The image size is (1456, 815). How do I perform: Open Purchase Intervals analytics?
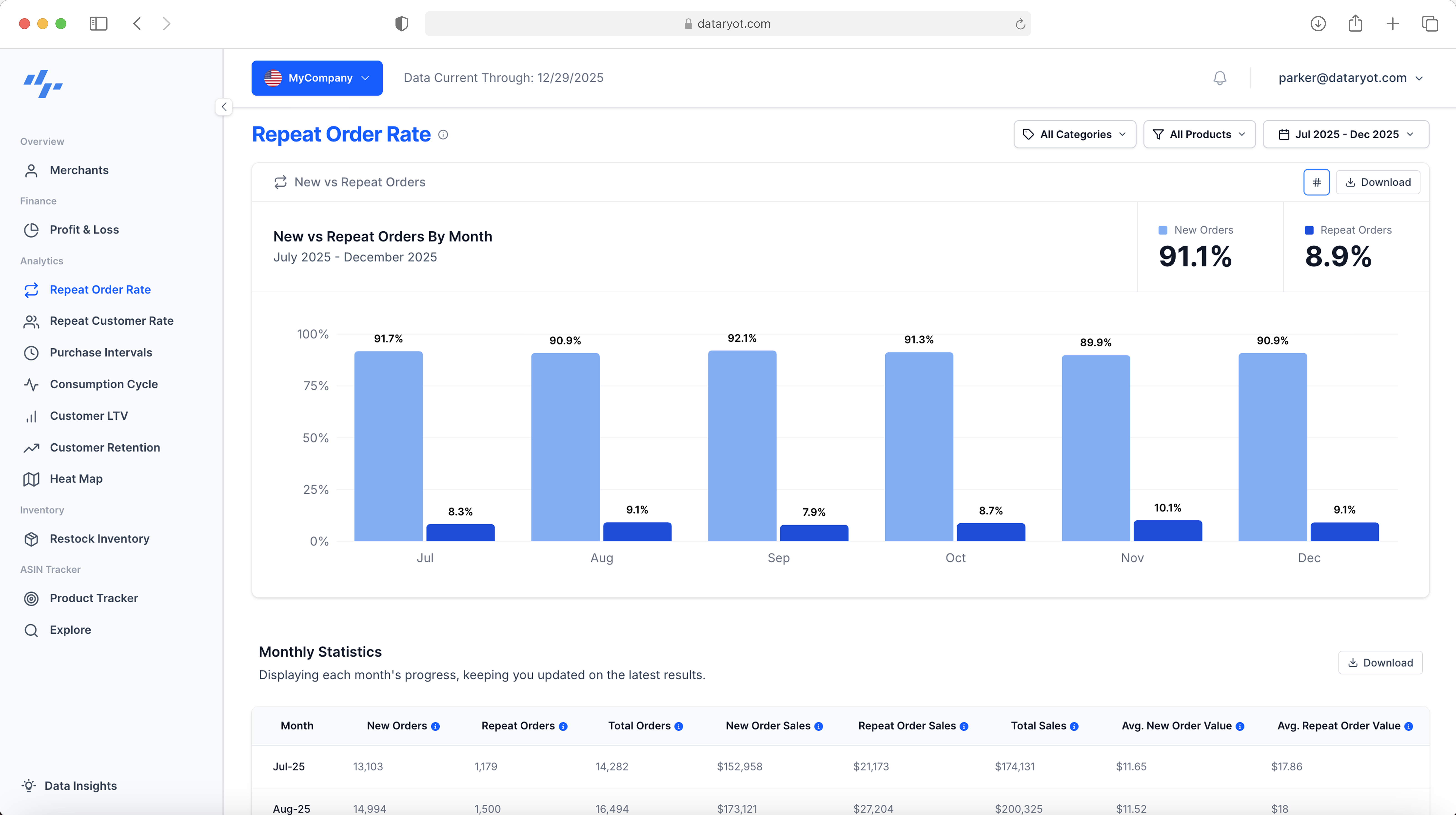tap(101, 352)
